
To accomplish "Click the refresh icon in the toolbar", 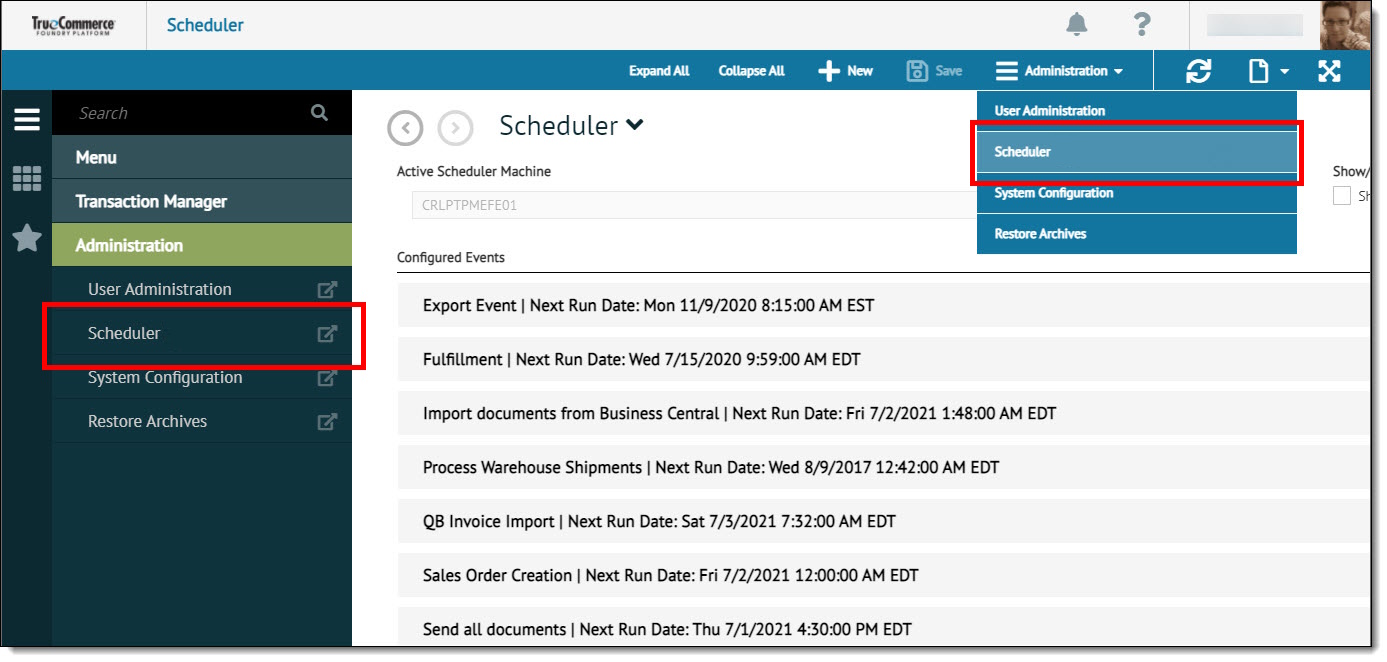I will 1198,70.
